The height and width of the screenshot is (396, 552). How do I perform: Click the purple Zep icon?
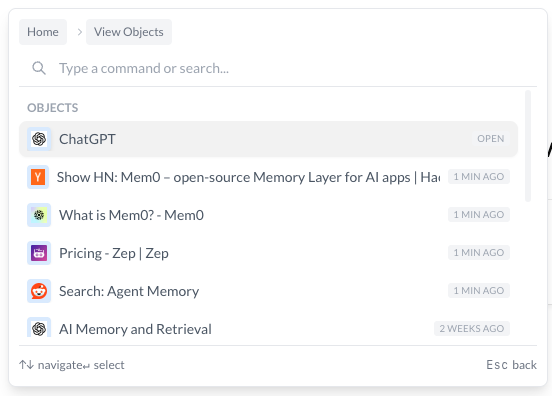click(39, 253)
